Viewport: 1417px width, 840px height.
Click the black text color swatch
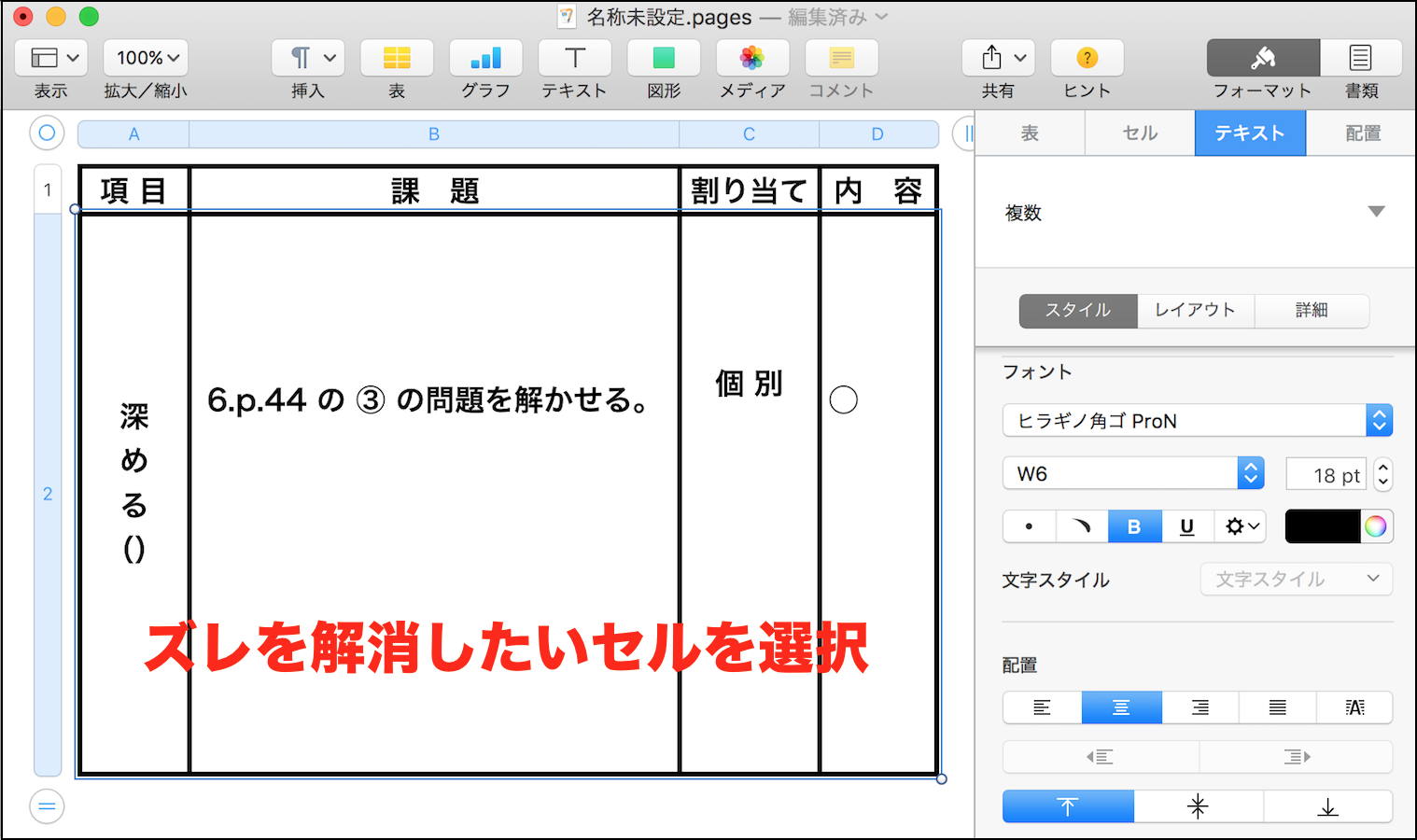1322,526
